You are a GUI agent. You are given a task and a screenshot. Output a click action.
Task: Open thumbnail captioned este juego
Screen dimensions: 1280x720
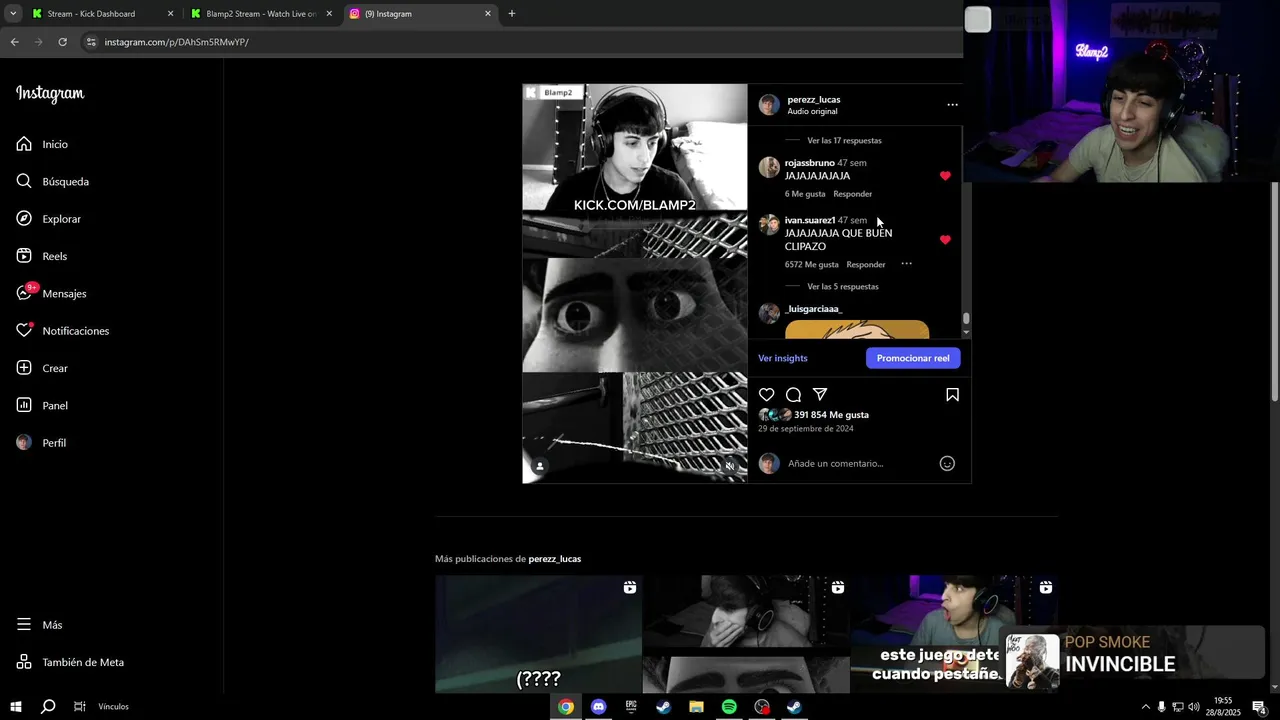954,634
